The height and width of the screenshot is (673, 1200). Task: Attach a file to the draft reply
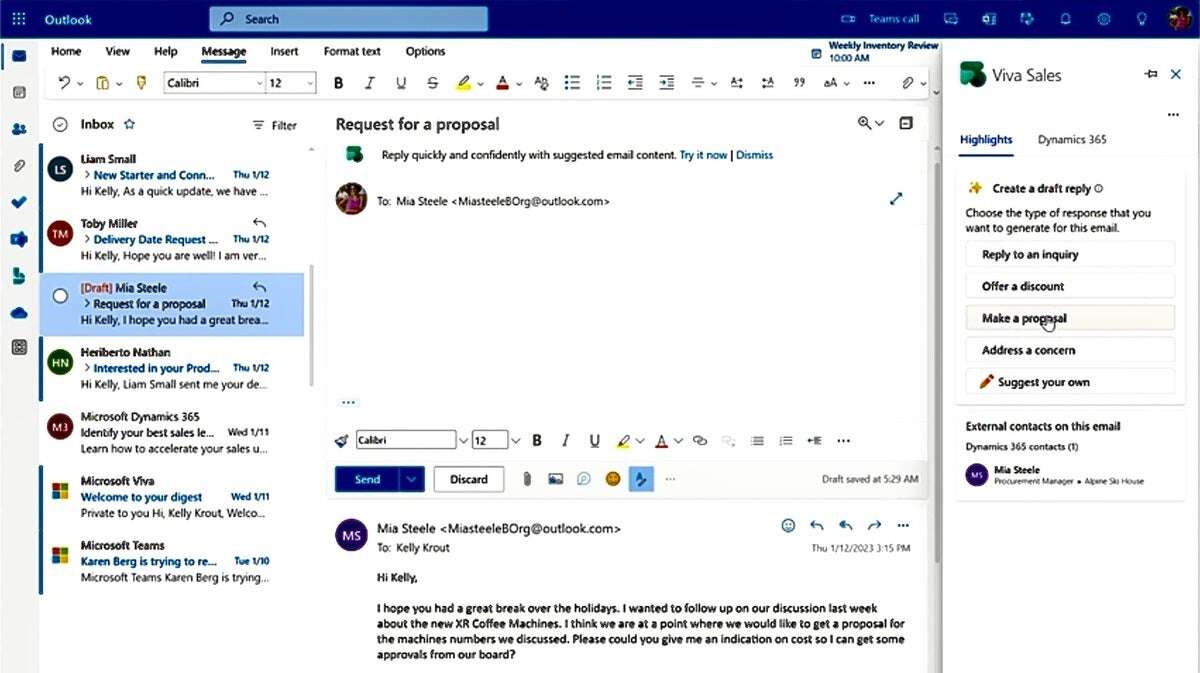click(527, 479)
